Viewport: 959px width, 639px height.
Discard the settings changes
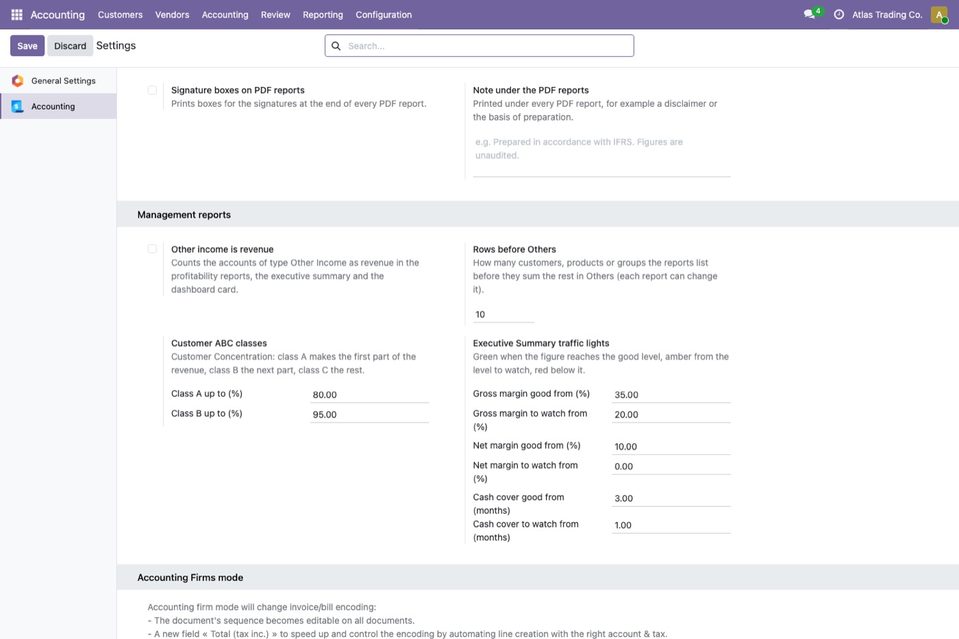[70, 46]
